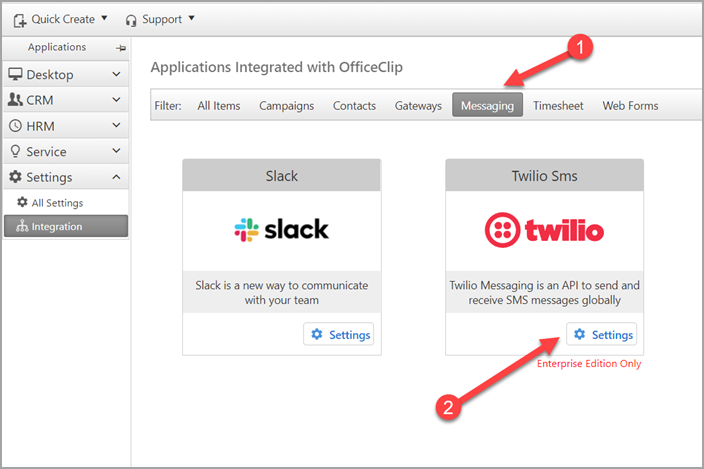The height and width of the screenshot is (469, 704).
Task: Select the Gateways filter tab
Action: pos(418,106)
